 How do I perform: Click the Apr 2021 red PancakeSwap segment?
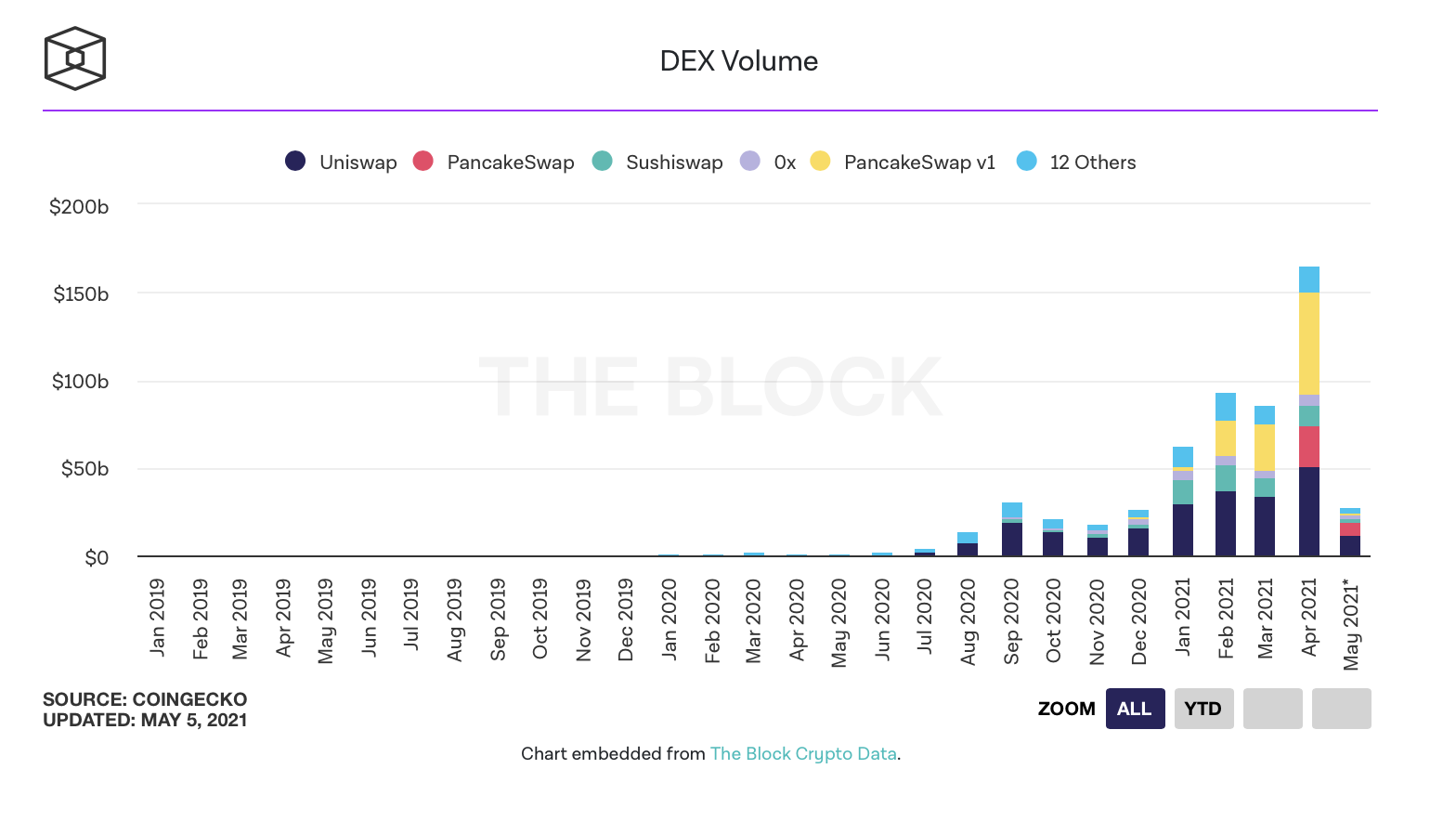[x=1309, y=447]
